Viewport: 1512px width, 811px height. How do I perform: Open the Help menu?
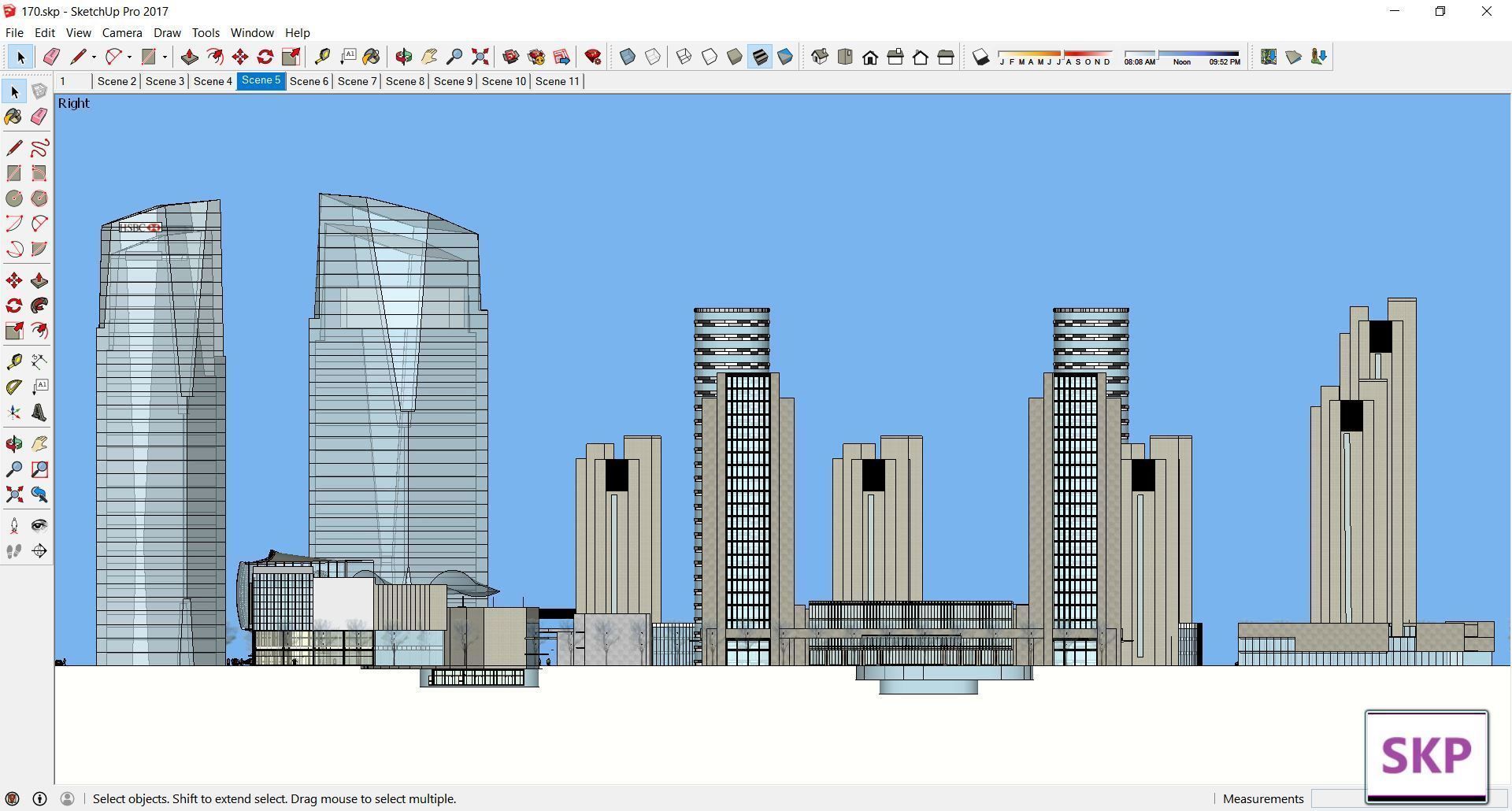click(x=298, y=33)
